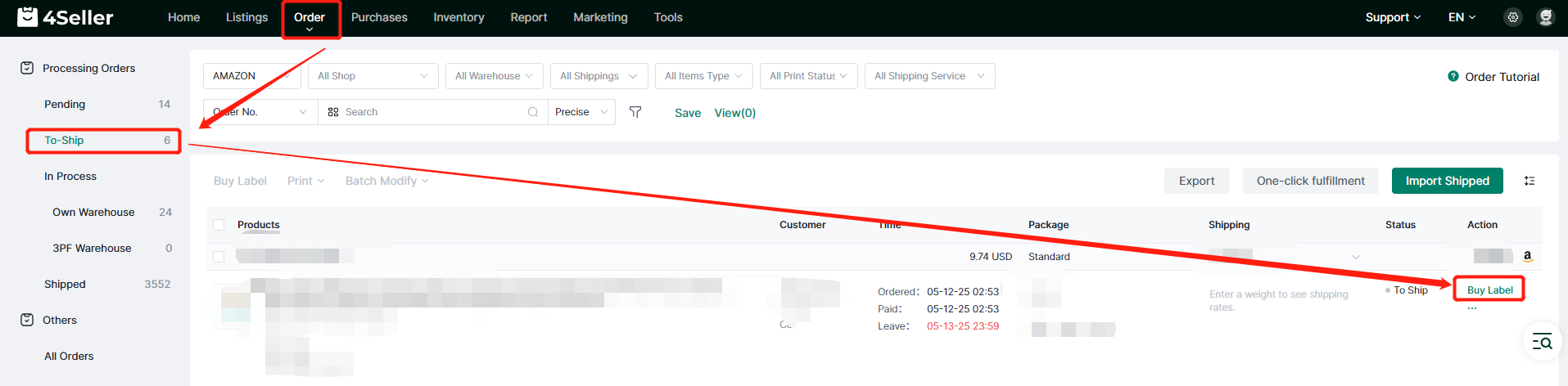Click the three-dot more actions icon
1568x386 pixels.
click(x=1472, y=308)
